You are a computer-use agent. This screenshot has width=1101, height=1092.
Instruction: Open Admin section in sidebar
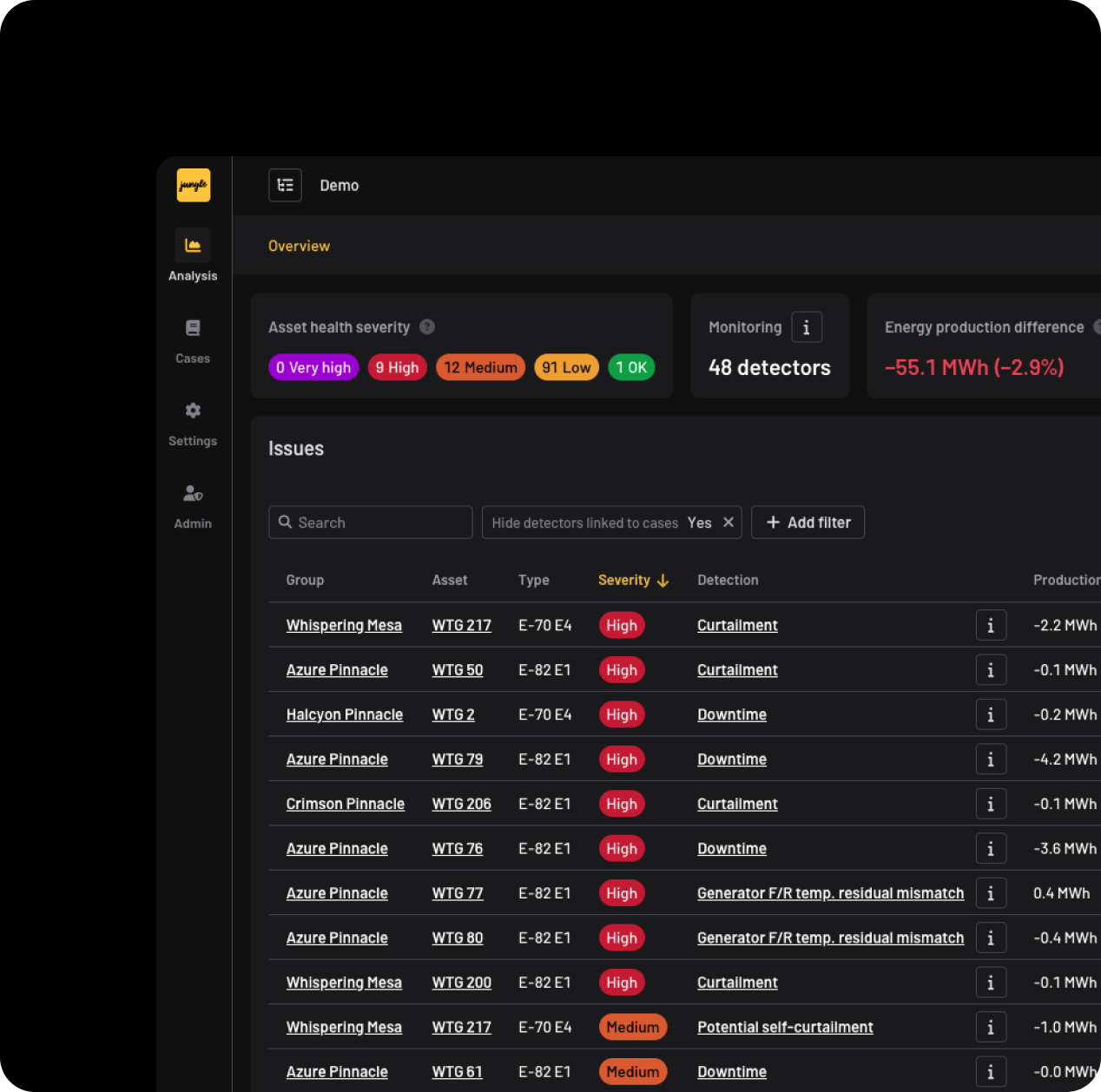[x=193, y=506]
